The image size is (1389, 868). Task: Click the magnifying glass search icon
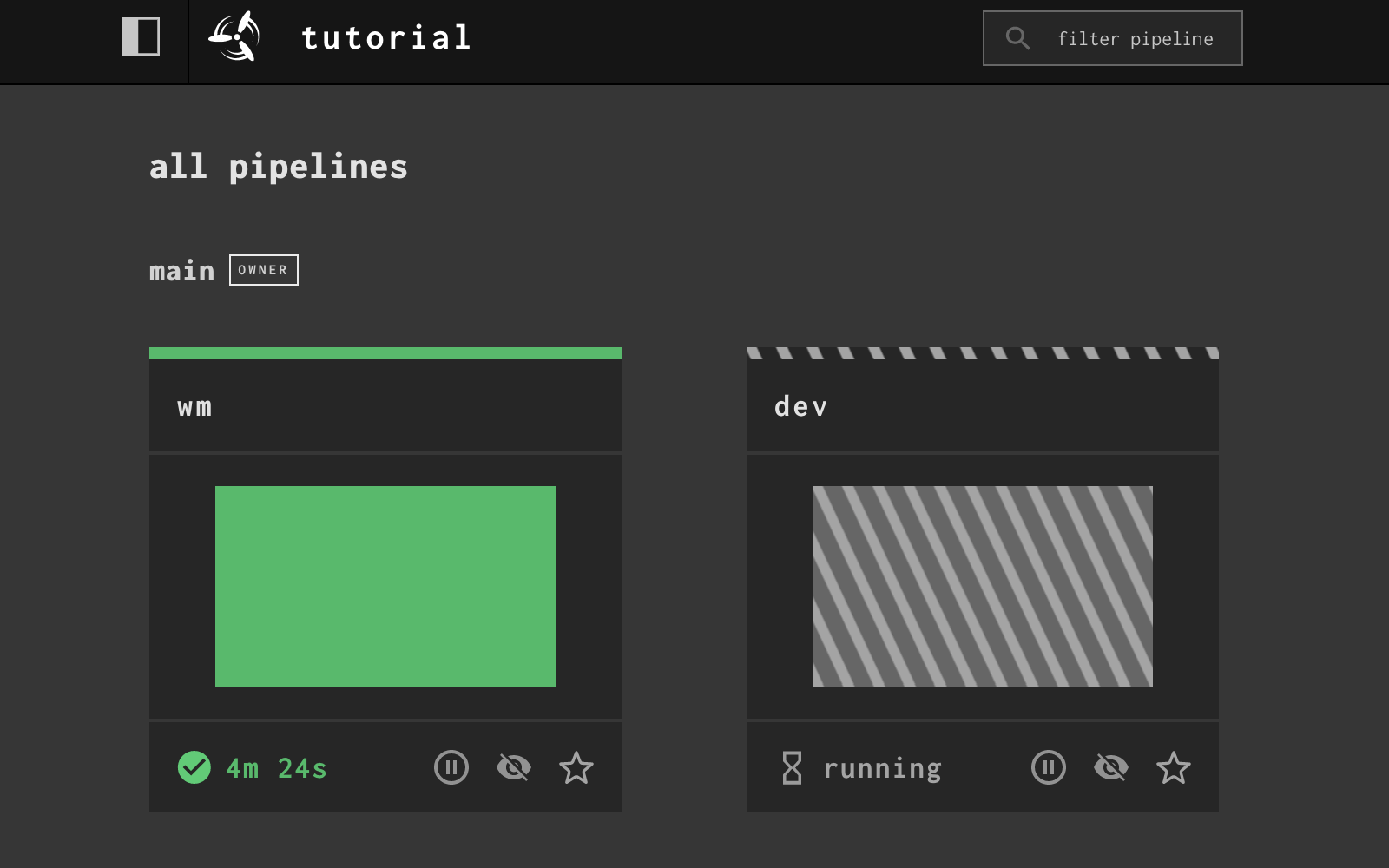[1017, 37]
